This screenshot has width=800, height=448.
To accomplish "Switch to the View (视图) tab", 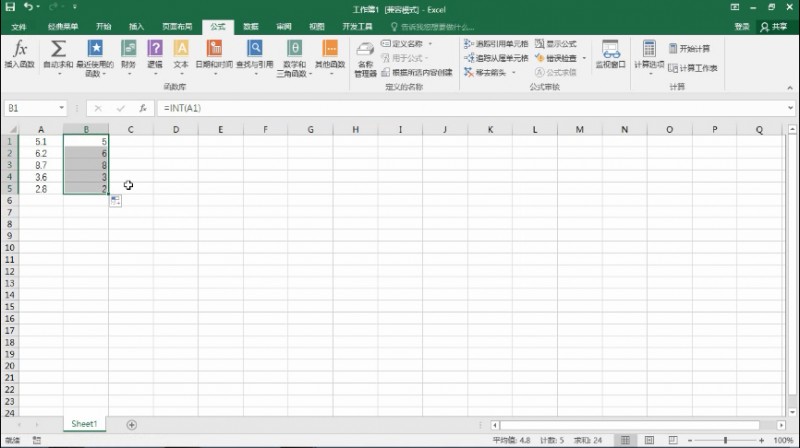I will coord(317,27).
